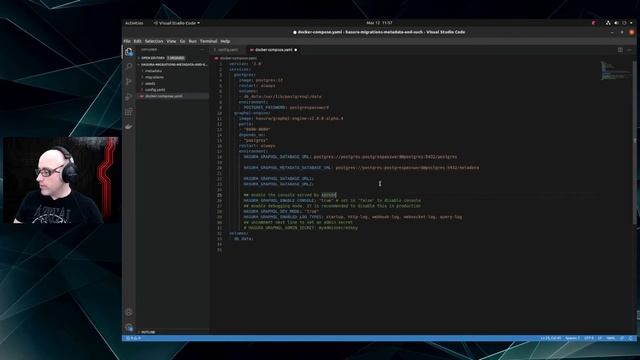
Task: Open the Go menu
Action: (182, 41)
